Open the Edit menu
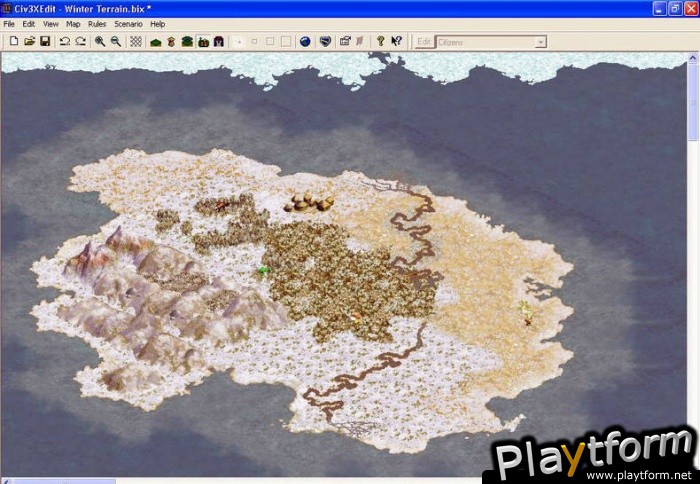 [x=29, y=24]
